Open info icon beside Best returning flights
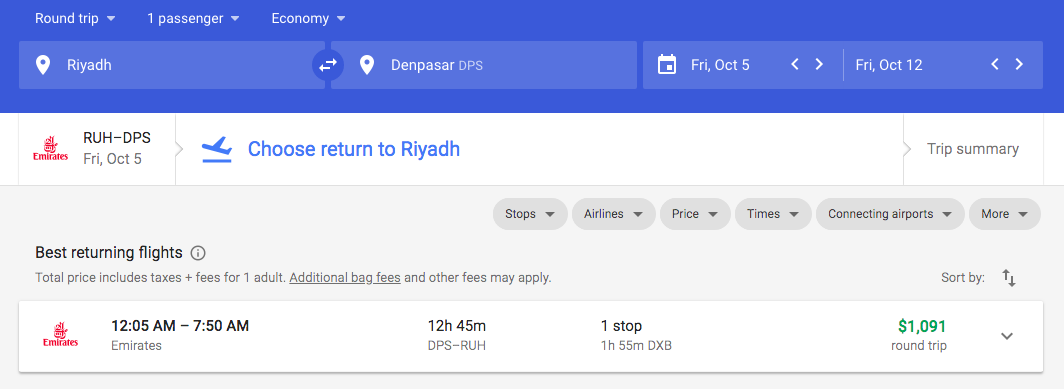1064x389 pixels. click(x=198, y=253)
